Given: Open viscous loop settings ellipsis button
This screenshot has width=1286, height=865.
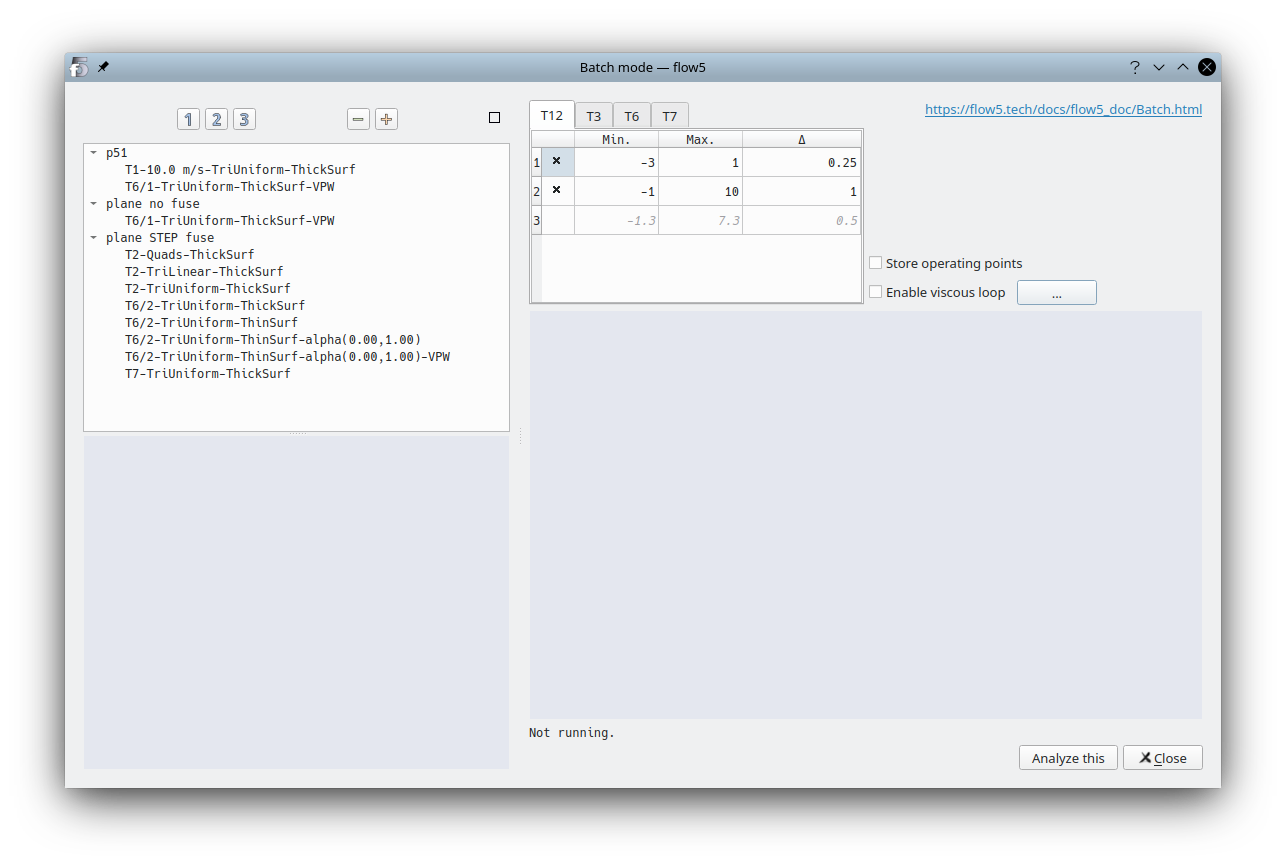Looking at the screenshot, I should (1057, 293).
